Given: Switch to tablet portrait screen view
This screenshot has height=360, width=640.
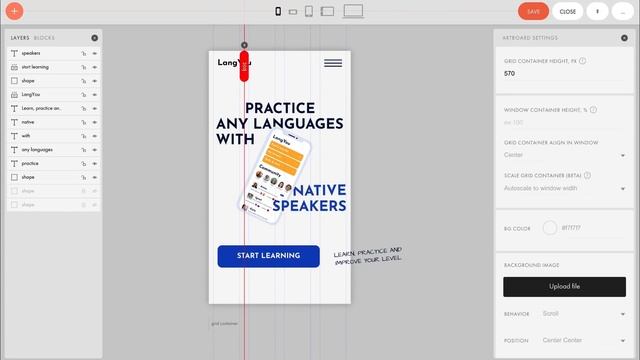Looking at the screenshot, I should pyautogui.click(x=309, y=11).
